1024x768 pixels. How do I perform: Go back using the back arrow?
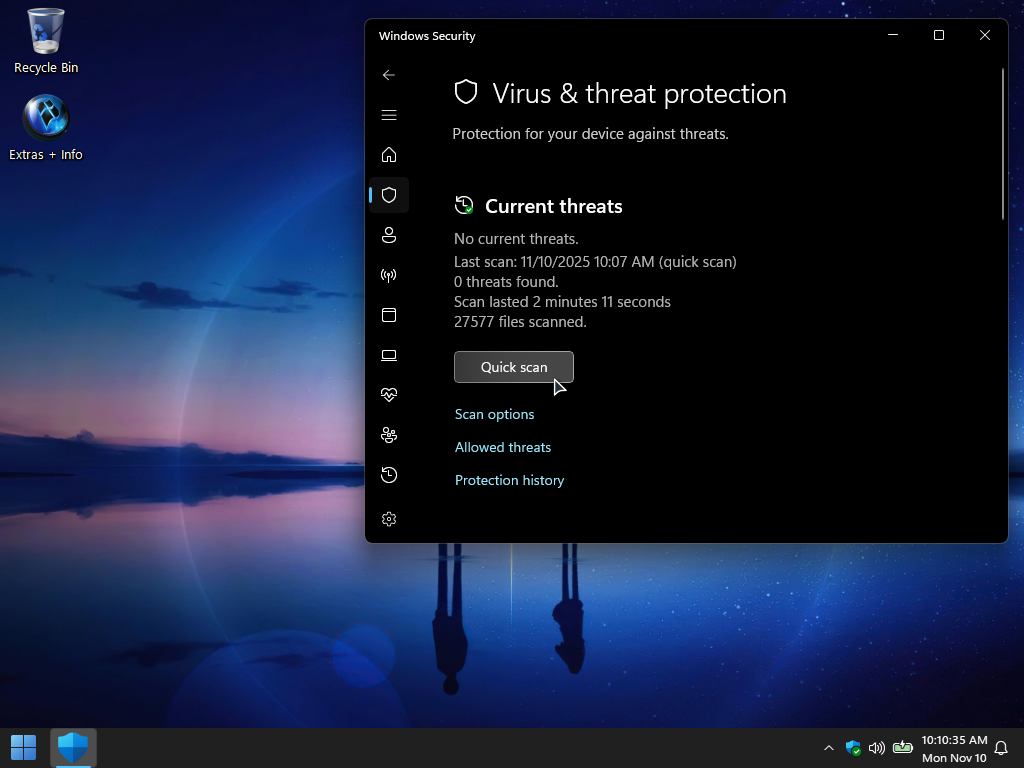[389, 75]
